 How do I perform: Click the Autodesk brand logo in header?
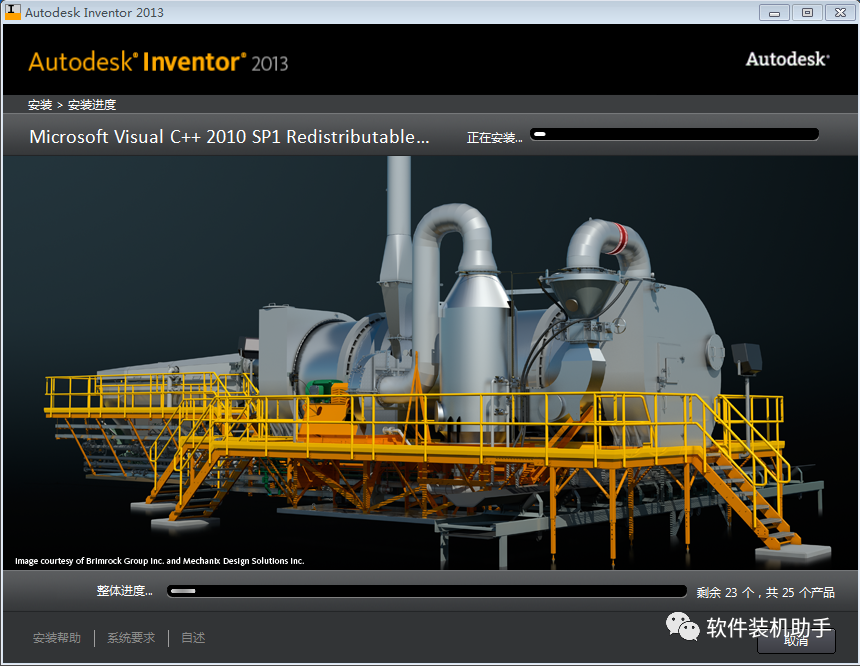pos(787,59)
